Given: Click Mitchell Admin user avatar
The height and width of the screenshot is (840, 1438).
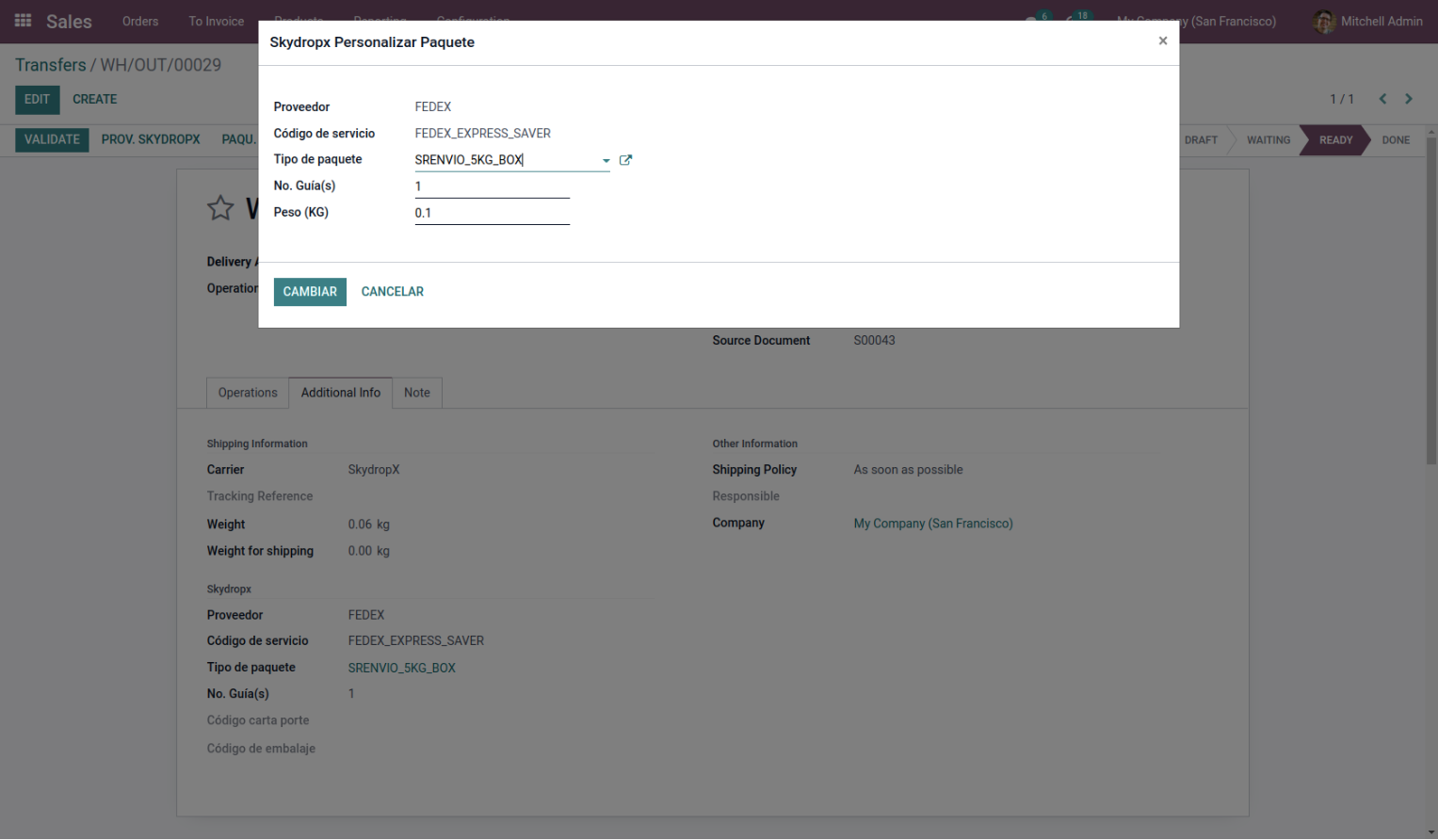Looking at the screenshot, I should point(1323,21).
